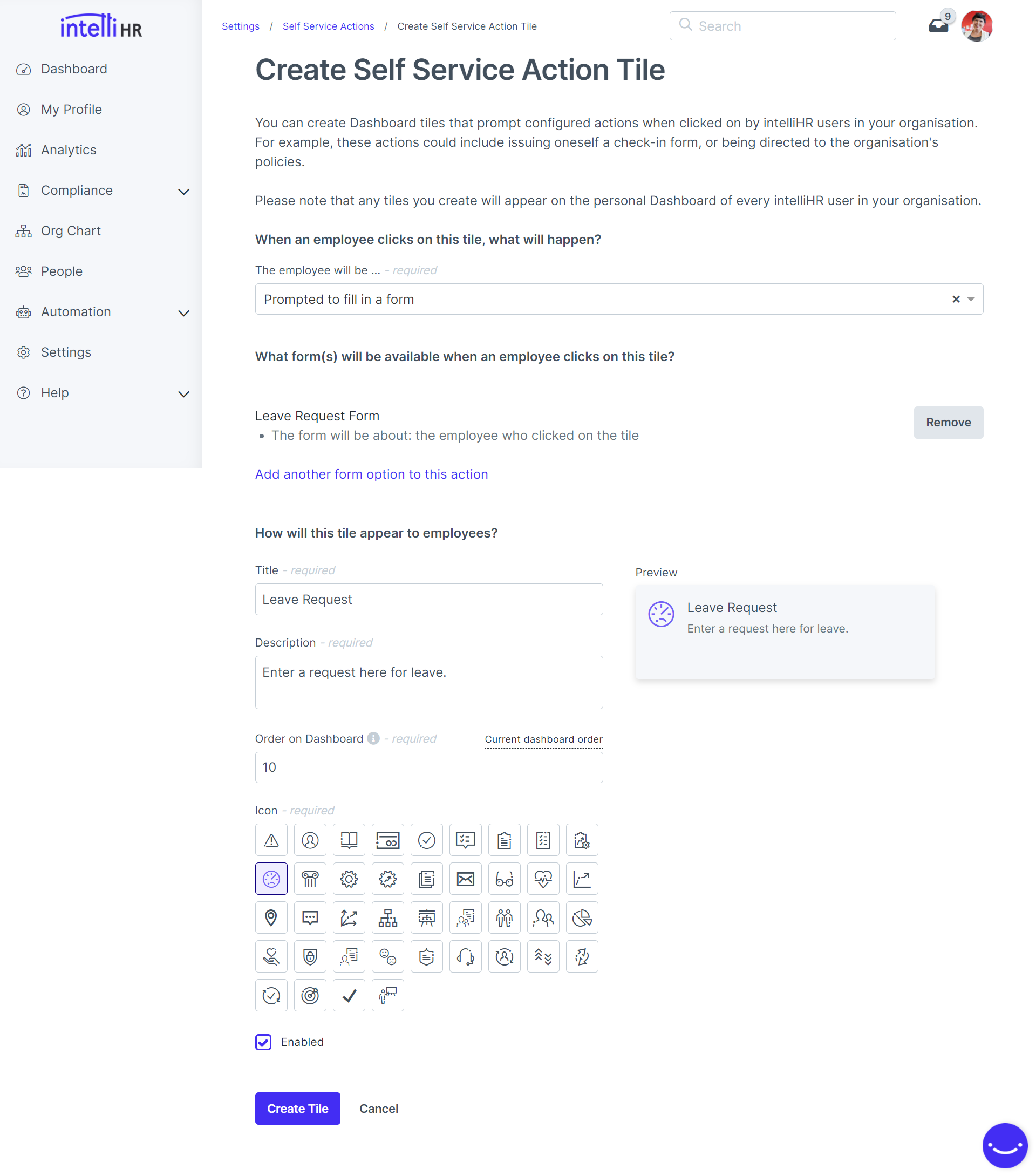Select the warning triangle tile icon

click(271, 840)
